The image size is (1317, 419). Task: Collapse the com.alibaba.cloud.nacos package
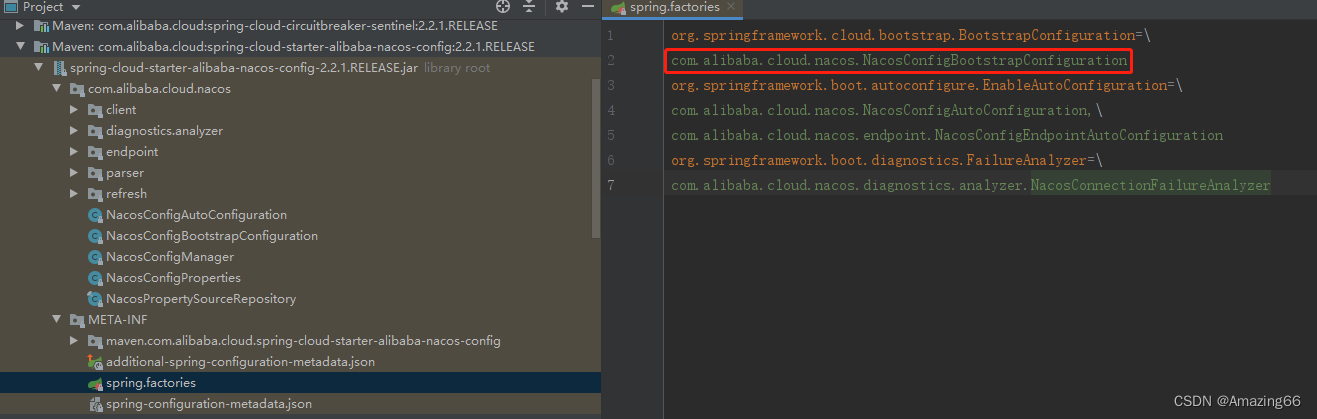tap(56, 89)
